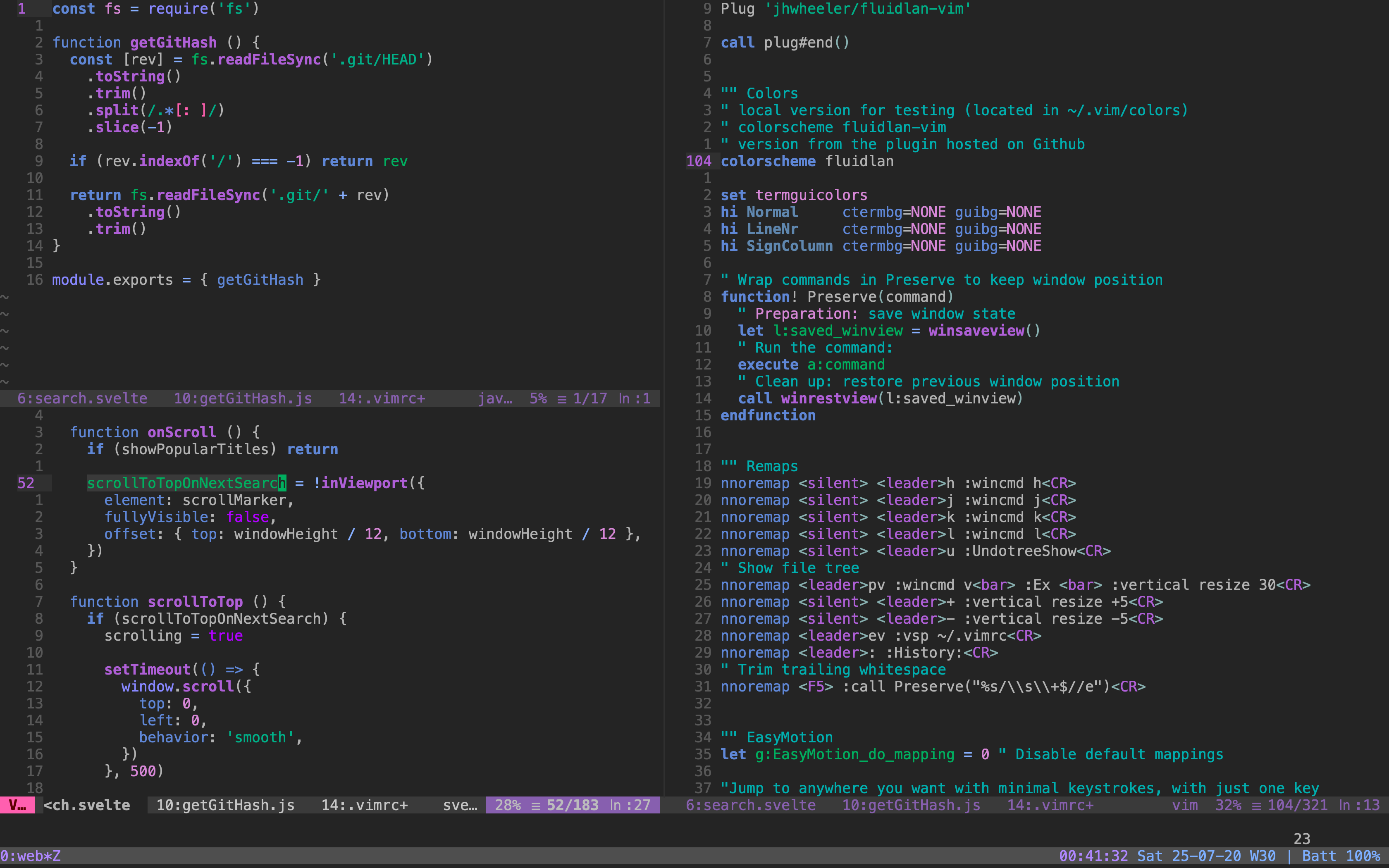Click the 1/17 line position indicator

pyautogui.click(x=590, y=398)
